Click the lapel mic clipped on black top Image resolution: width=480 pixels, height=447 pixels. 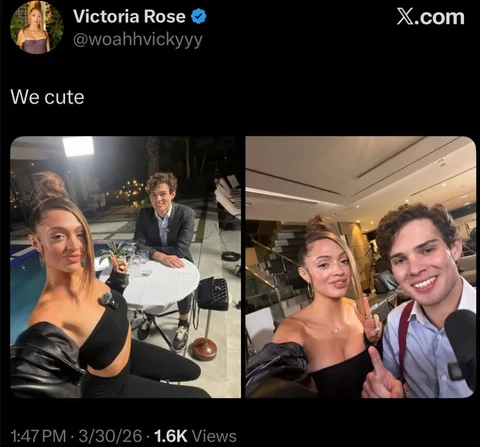click(x=108, y=300)
